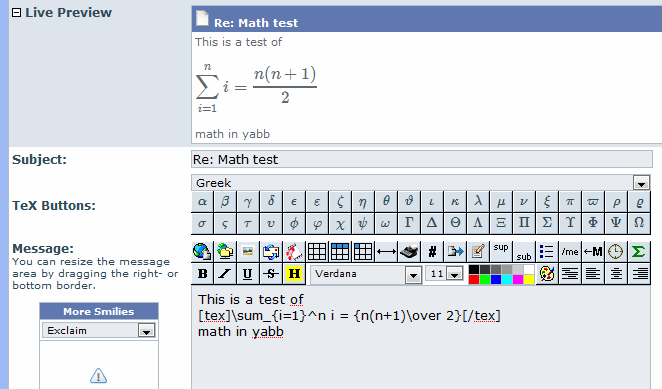Apply underline formatting with U button

click(248, 274)
